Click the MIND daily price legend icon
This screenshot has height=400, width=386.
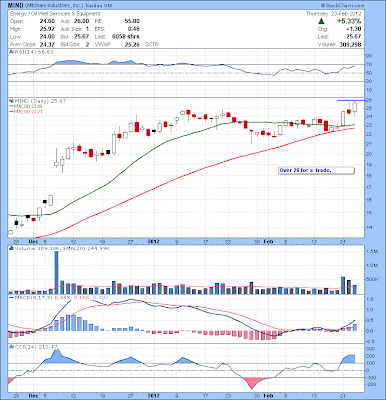tap(11, 101)
